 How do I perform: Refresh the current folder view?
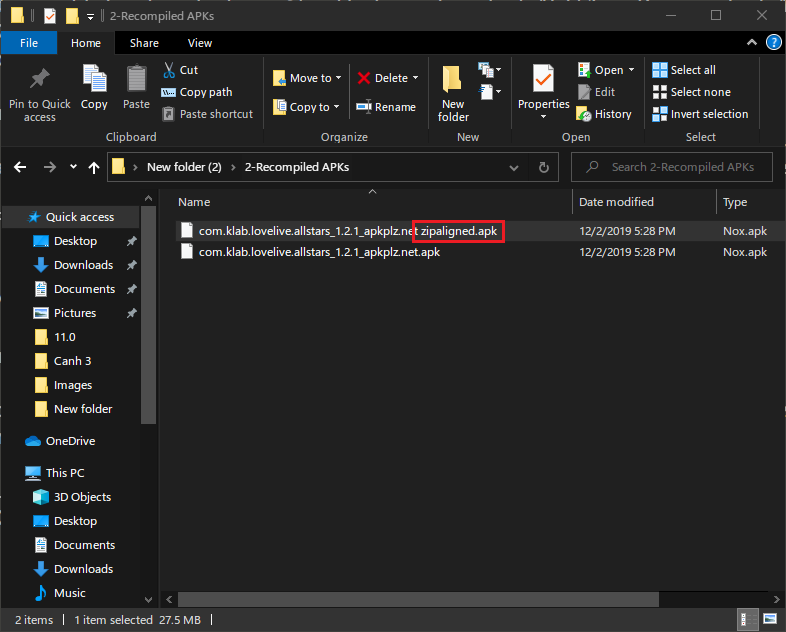pos(543,167)
